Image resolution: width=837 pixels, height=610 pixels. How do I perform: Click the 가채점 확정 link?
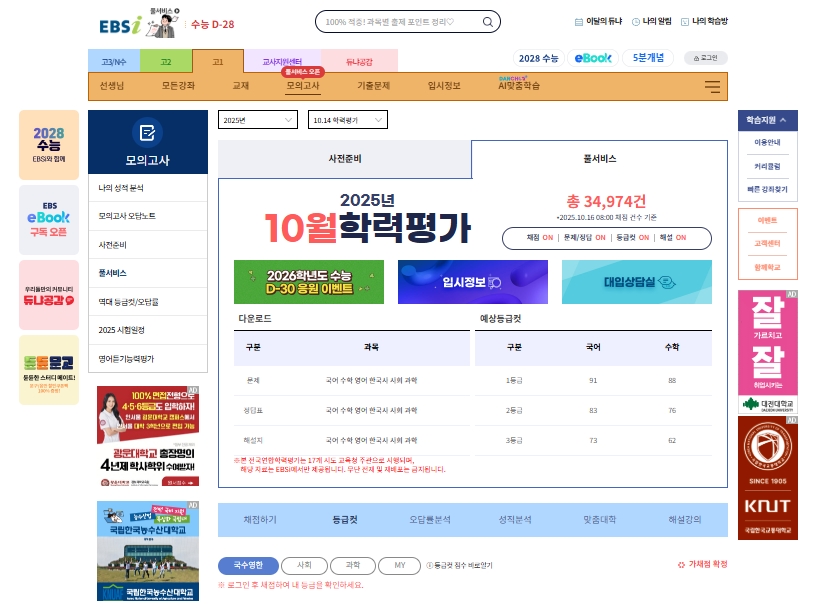click(x=702, y=564)
